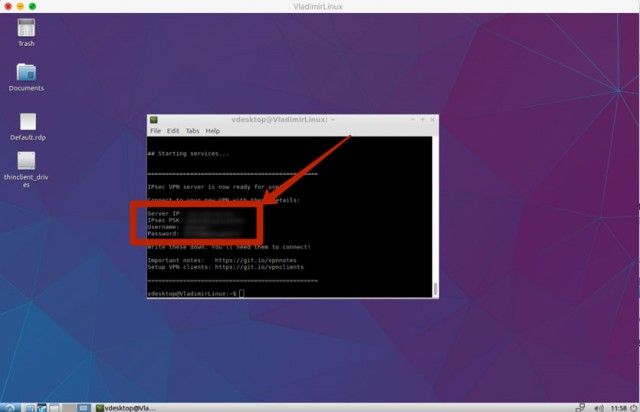Image resolution: width=640 pixels, height=412 pixels.
Task: Open the start menu in taskbar
Action: (x=8, y=407)
